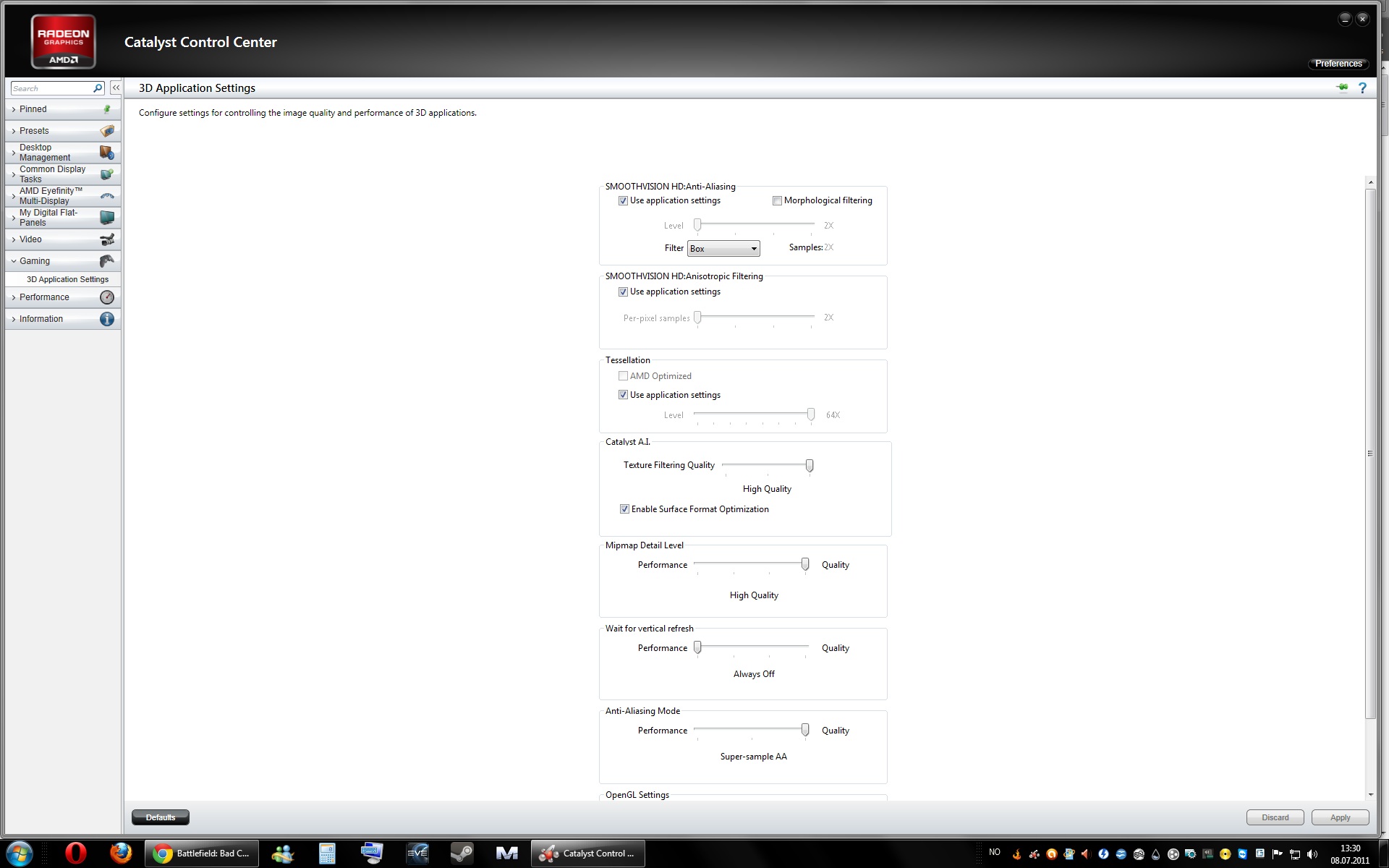Click Catalyst Control taskbar button
Screen dimensions: 1389x868
pyautogui.click(x=588, y=854)
